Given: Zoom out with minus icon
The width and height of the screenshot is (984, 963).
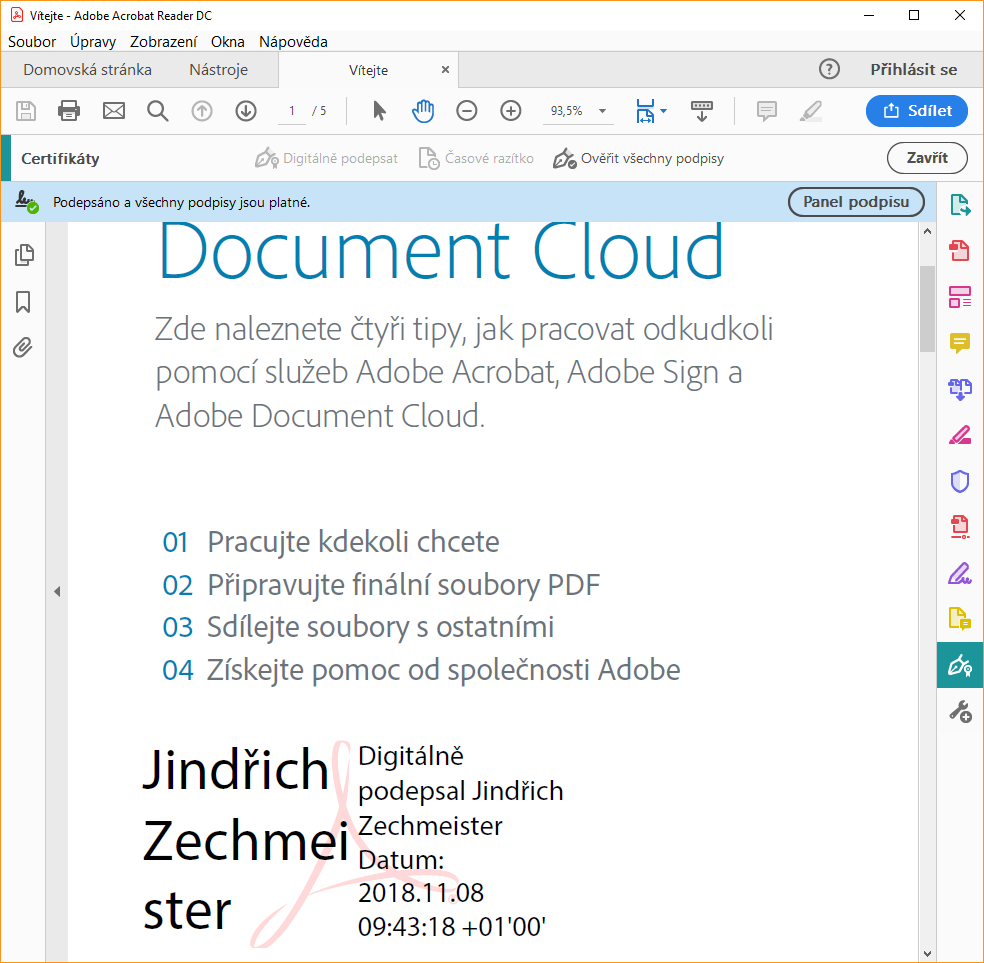Looking at the screenshot, I should [x=466, y=111].
